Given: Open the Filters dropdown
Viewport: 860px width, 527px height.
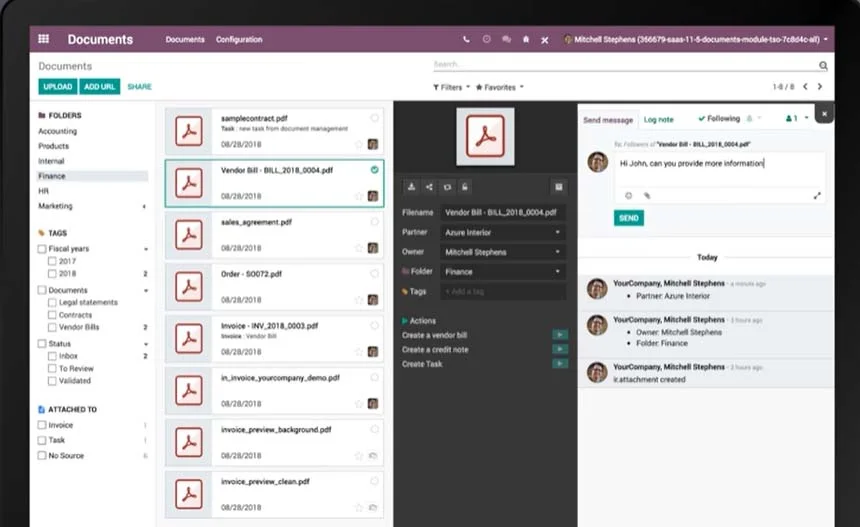Looking at the screenshot, I should [452, 87].
